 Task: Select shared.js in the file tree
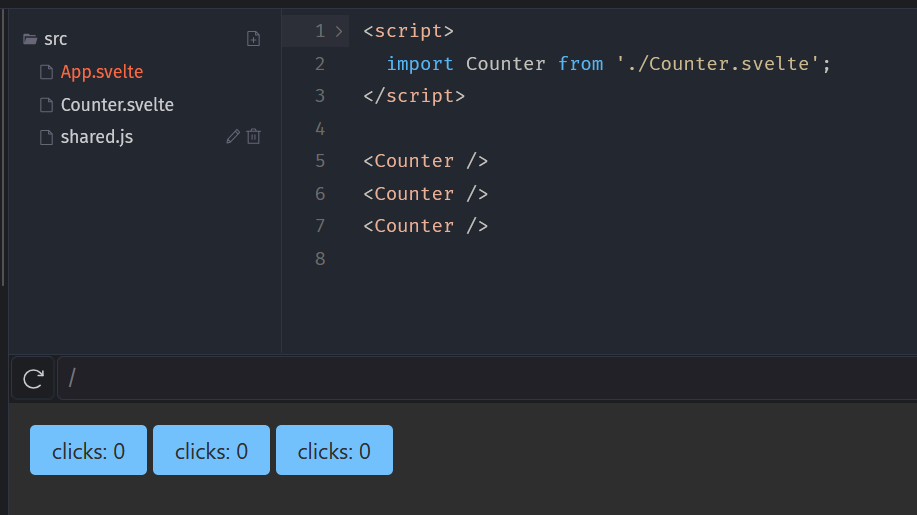[97, 137]
